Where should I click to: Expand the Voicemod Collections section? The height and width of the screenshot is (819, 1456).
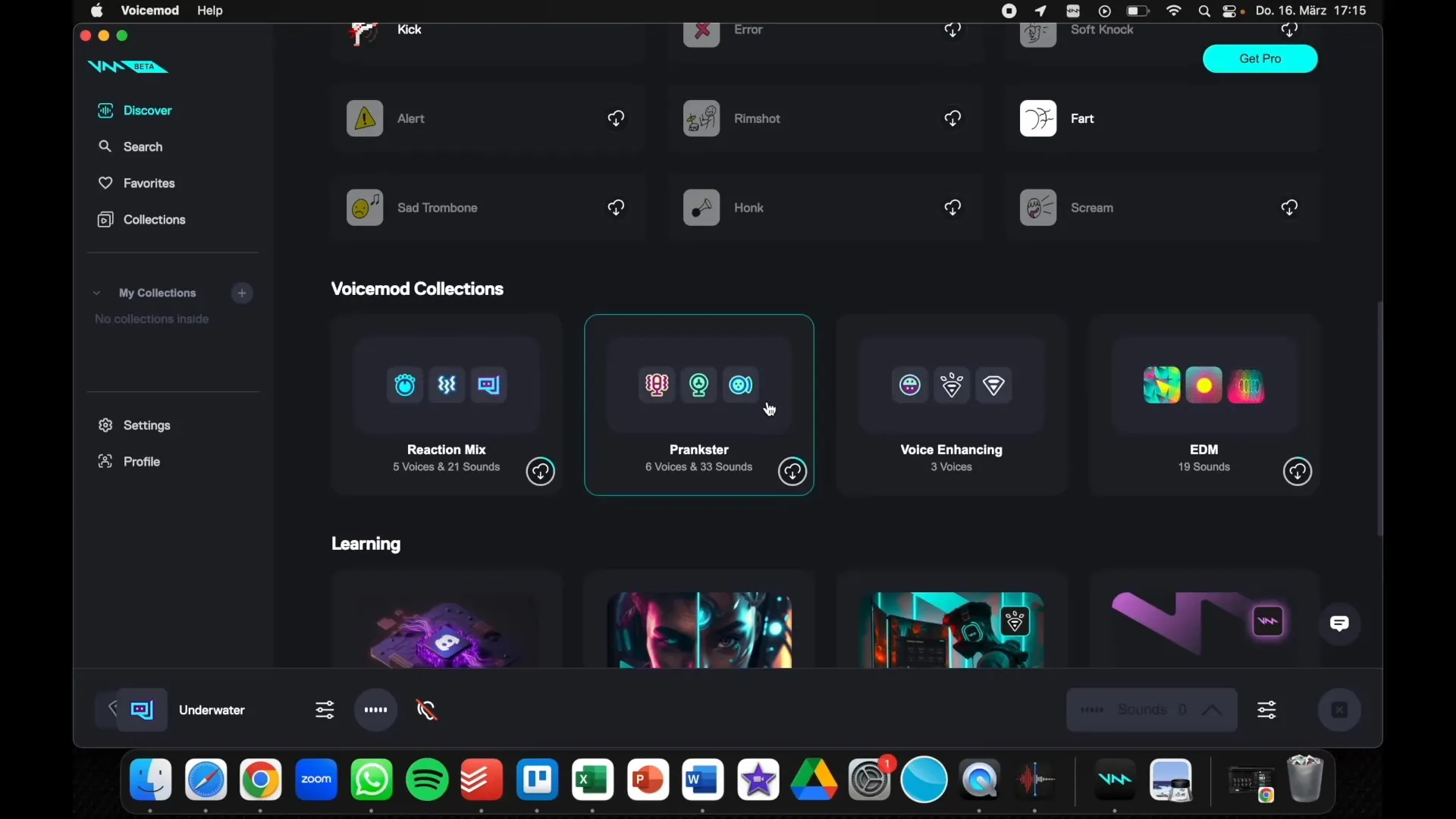[x=417, y=288]
